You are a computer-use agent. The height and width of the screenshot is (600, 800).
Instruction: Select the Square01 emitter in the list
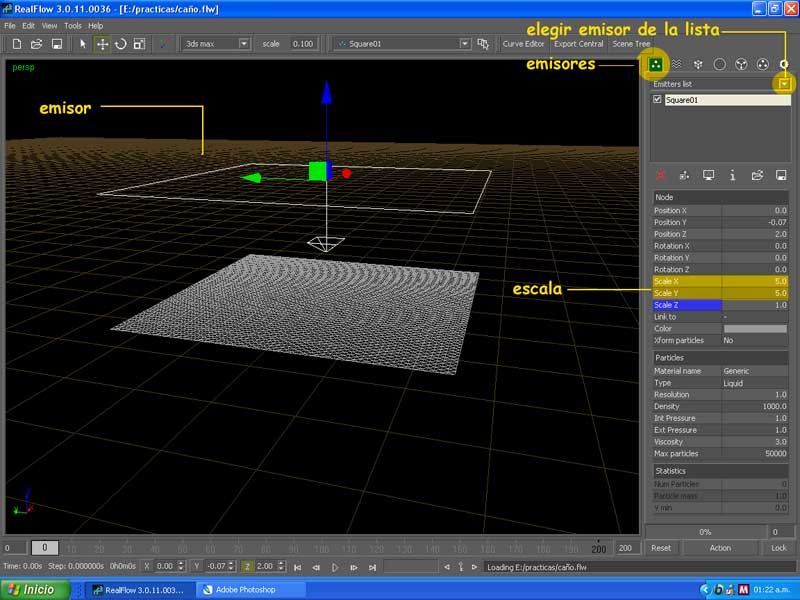coord(728,100)
